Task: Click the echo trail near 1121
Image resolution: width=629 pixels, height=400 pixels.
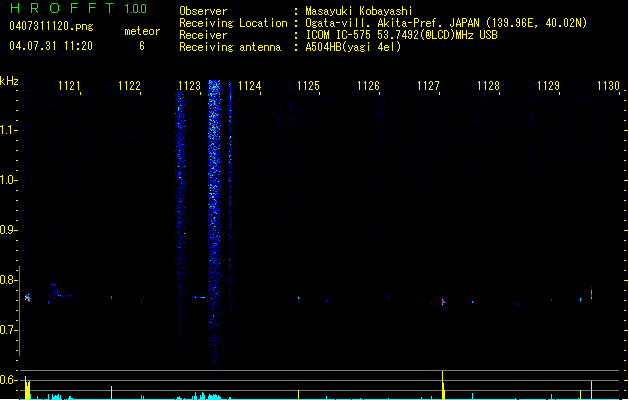Action: coord(59,292)
